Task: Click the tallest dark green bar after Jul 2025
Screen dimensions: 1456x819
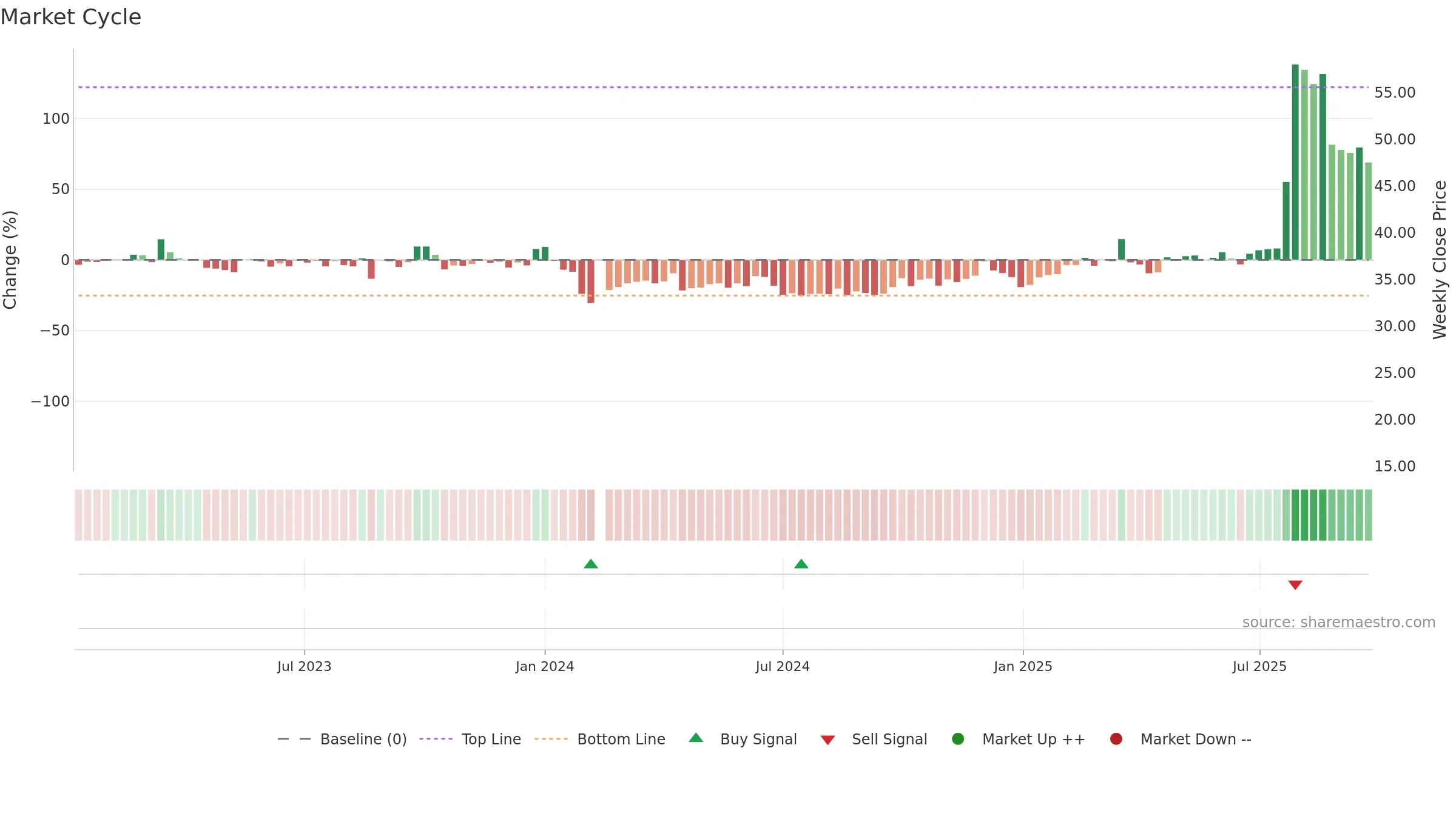Action: [x=1295, y=162]
